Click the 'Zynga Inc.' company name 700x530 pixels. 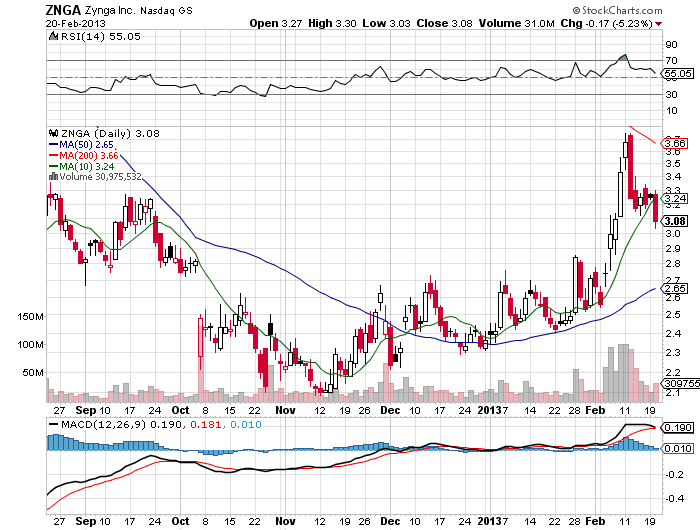tap(109, 10)
